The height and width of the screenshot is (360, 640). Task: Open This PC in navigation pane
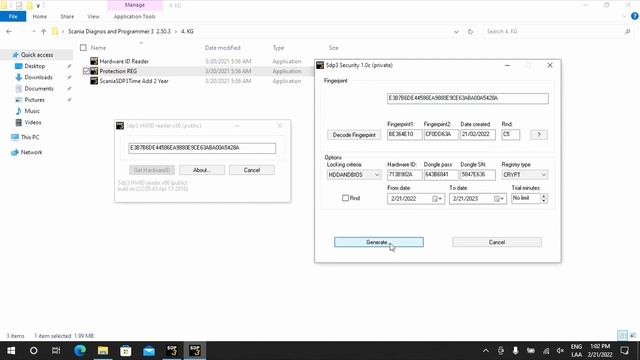[x=30, y=137]
